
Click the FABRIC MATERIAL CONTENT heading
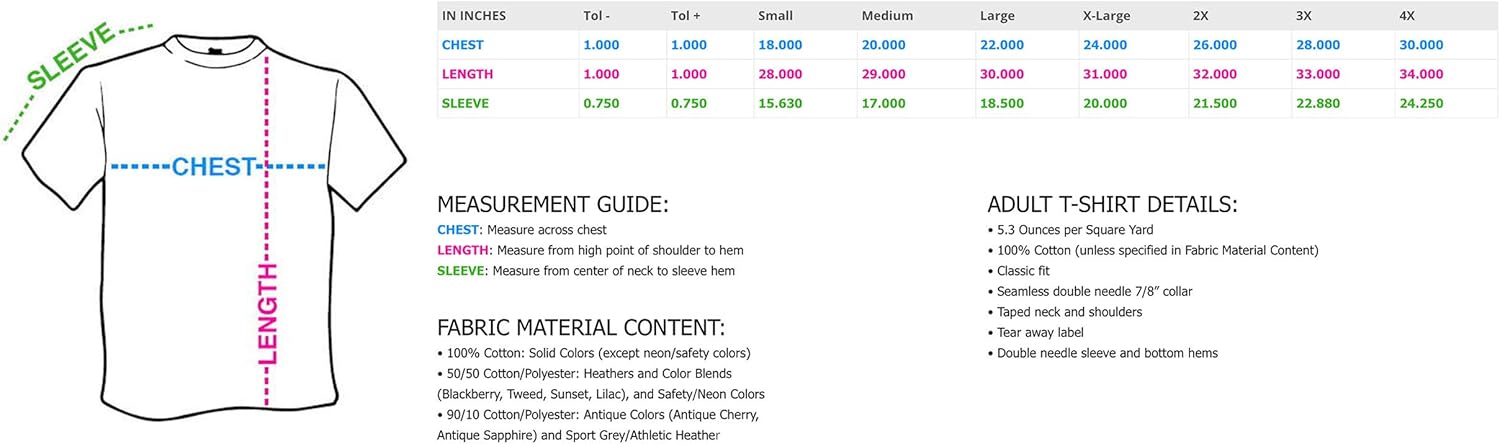tap(580, 328)
